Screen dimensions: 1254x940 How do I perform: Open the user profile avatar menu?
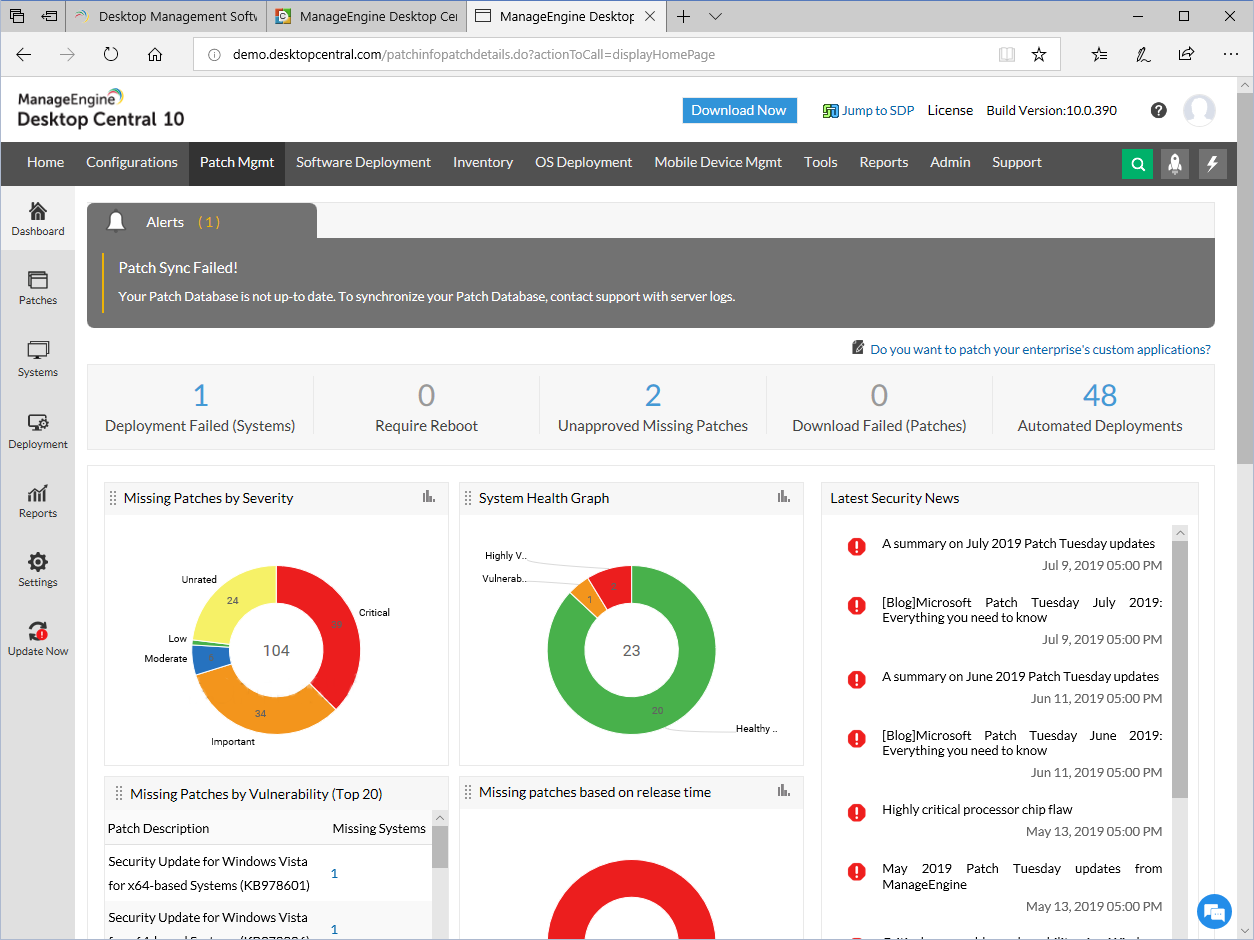coord(1199,110)
